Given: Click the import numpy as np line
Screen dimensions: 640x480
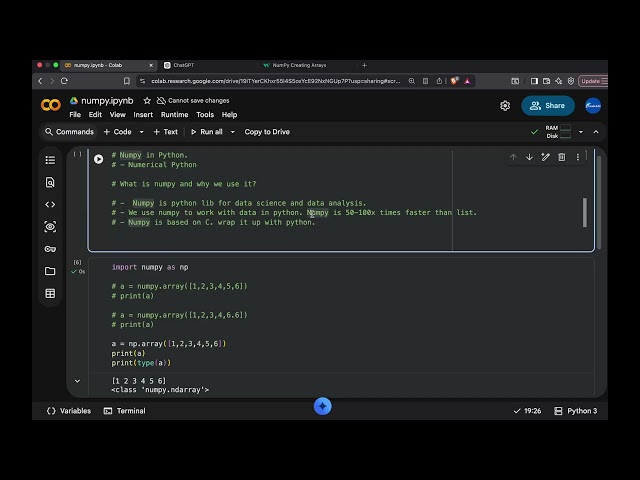Looking at the screenshot, I should (150, 267).
